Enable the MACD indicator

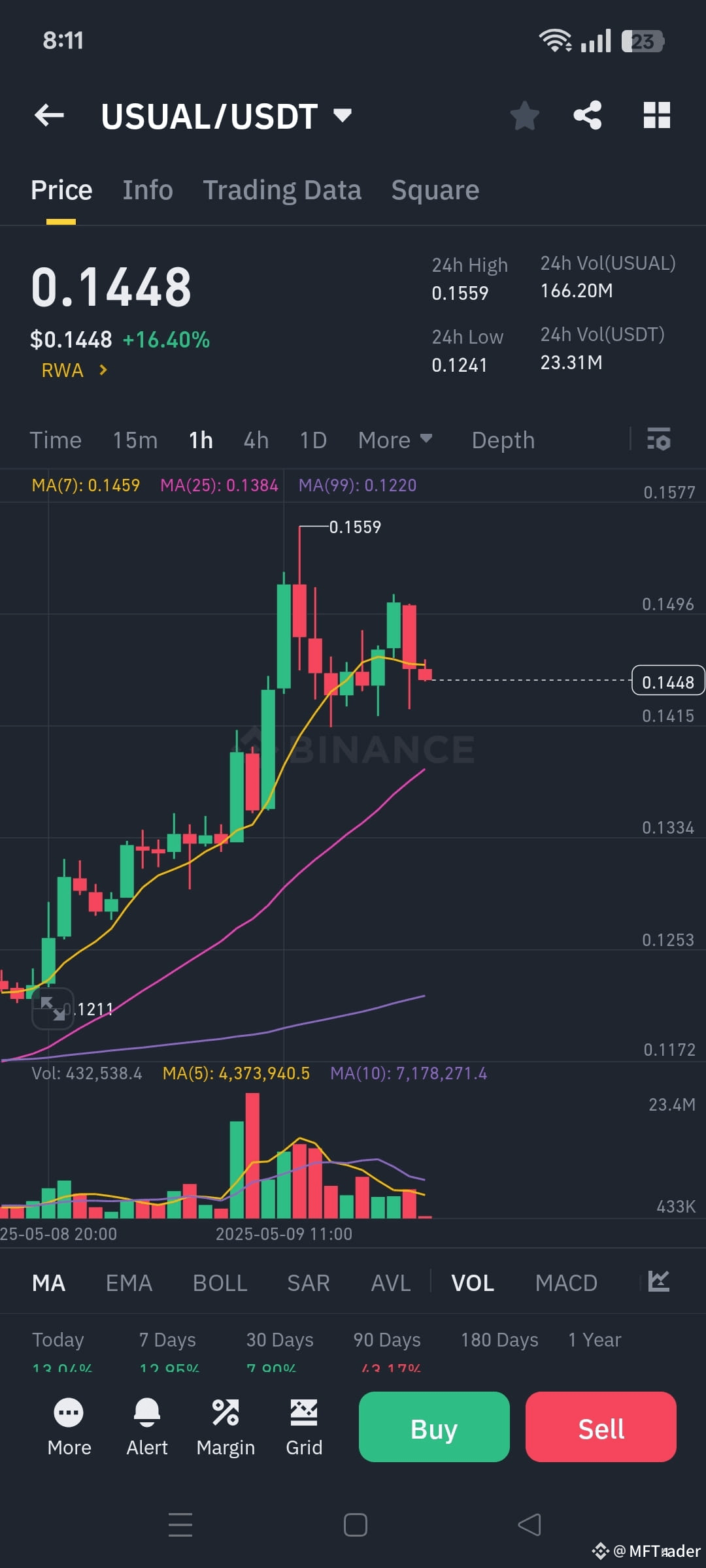566,1282
